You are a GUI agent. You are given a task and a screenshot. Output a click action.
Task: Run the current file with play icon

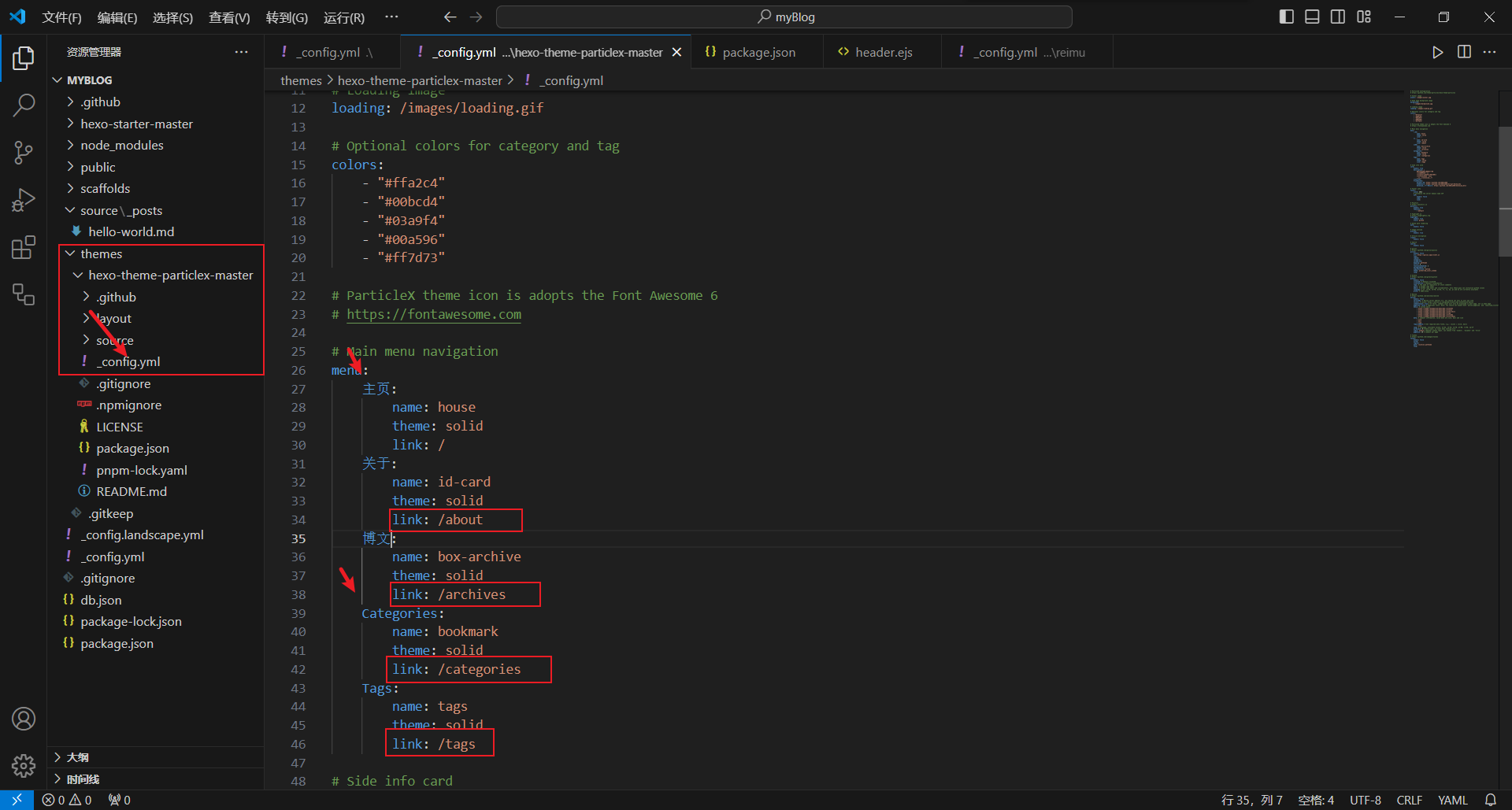pyautogui.click(x=1438, y=52)
